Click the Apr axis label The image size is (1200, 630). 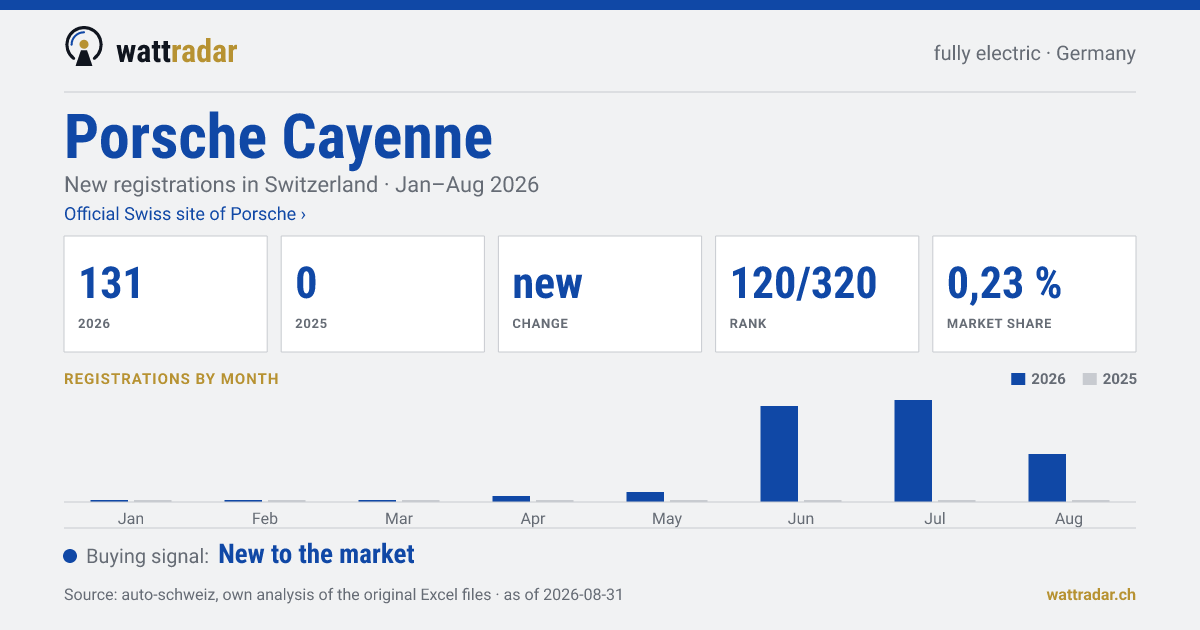(x=533, y=519)
